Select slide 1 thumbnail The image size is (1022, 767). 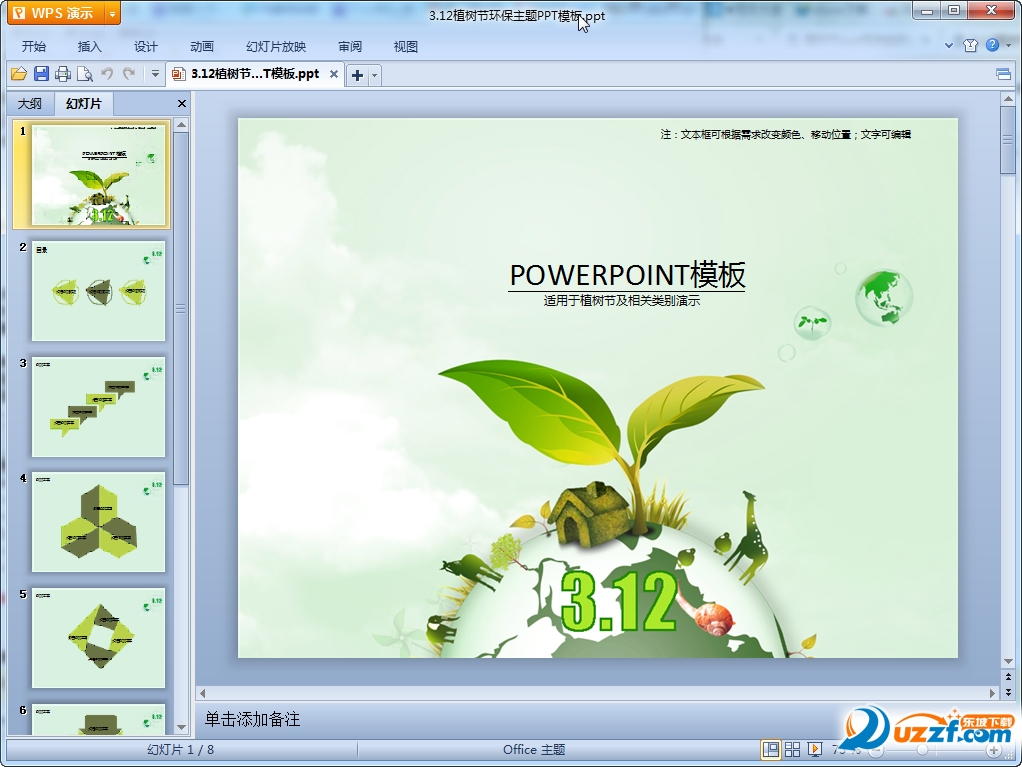98,175
